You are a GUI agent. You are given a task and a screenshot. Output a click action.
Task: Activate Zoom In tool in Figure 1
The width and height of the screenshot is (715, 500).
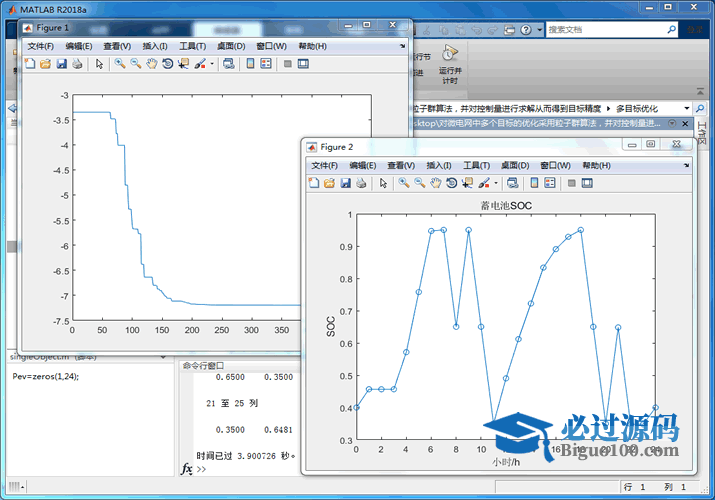[x=120, y=64]
